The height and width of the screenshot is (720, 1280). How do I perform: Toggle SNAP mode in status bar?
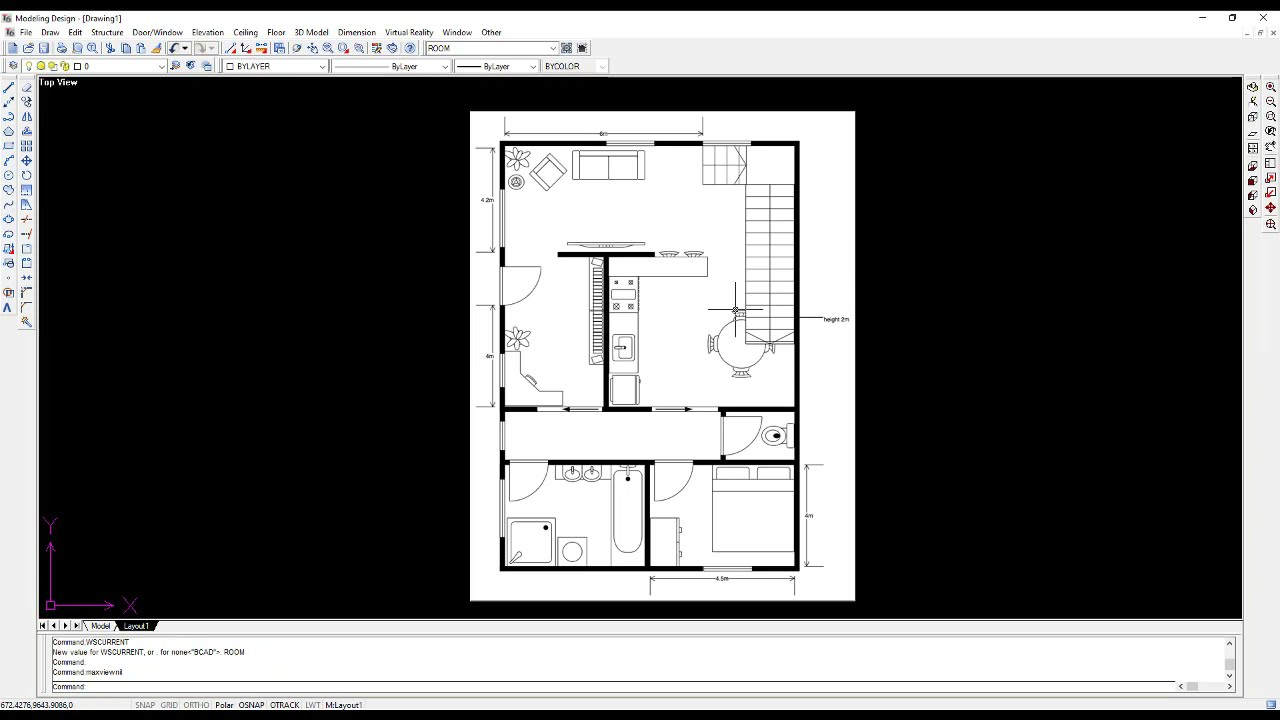click(145, 705)
